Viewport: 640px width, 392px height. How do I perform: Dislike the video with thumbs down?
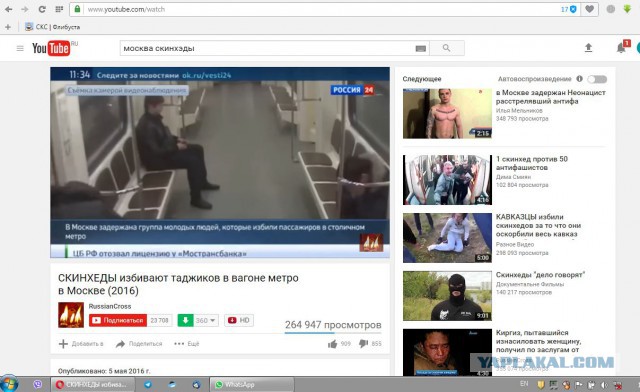click(363, 344)
